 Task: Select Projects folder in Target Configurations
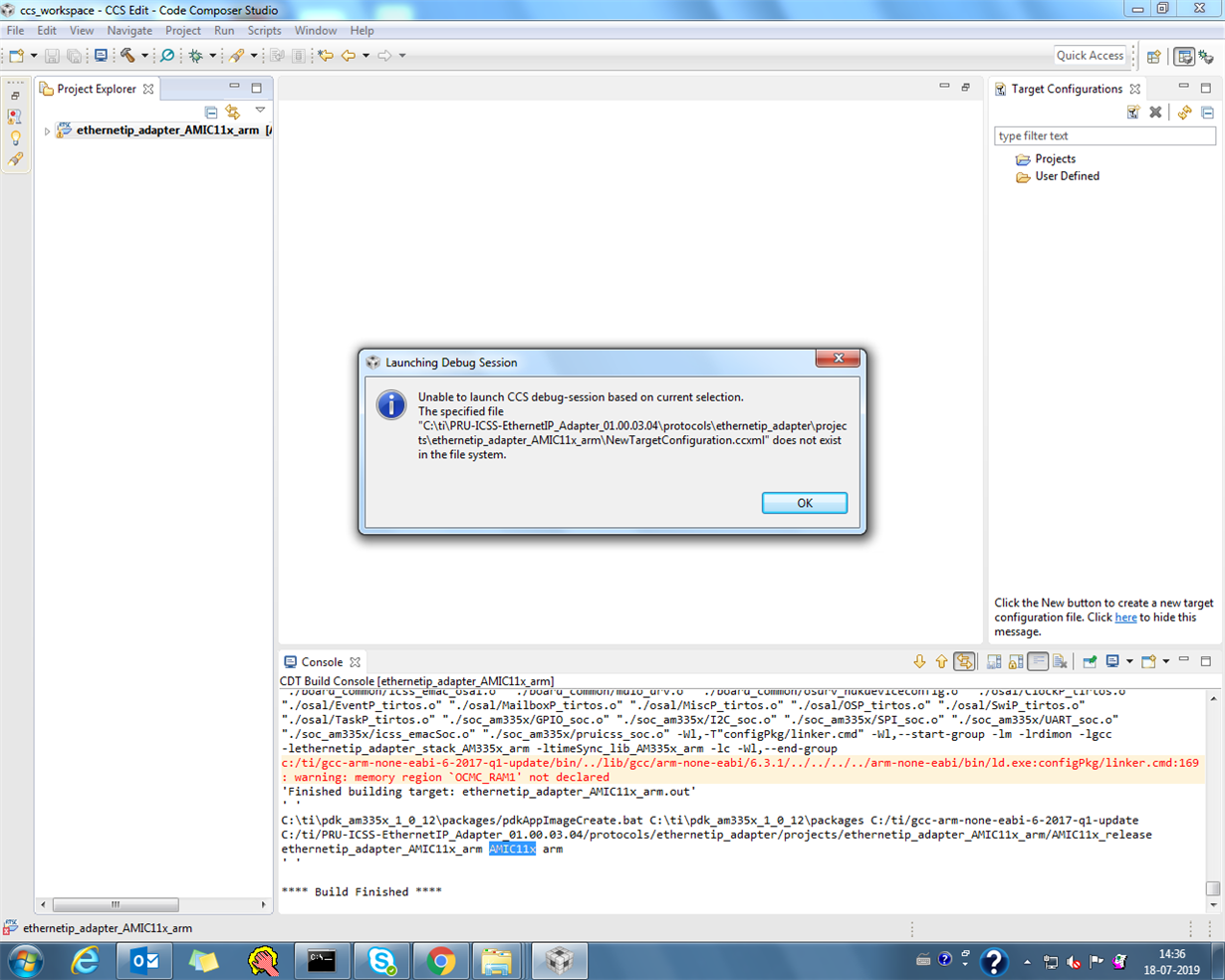[1055, 159]
